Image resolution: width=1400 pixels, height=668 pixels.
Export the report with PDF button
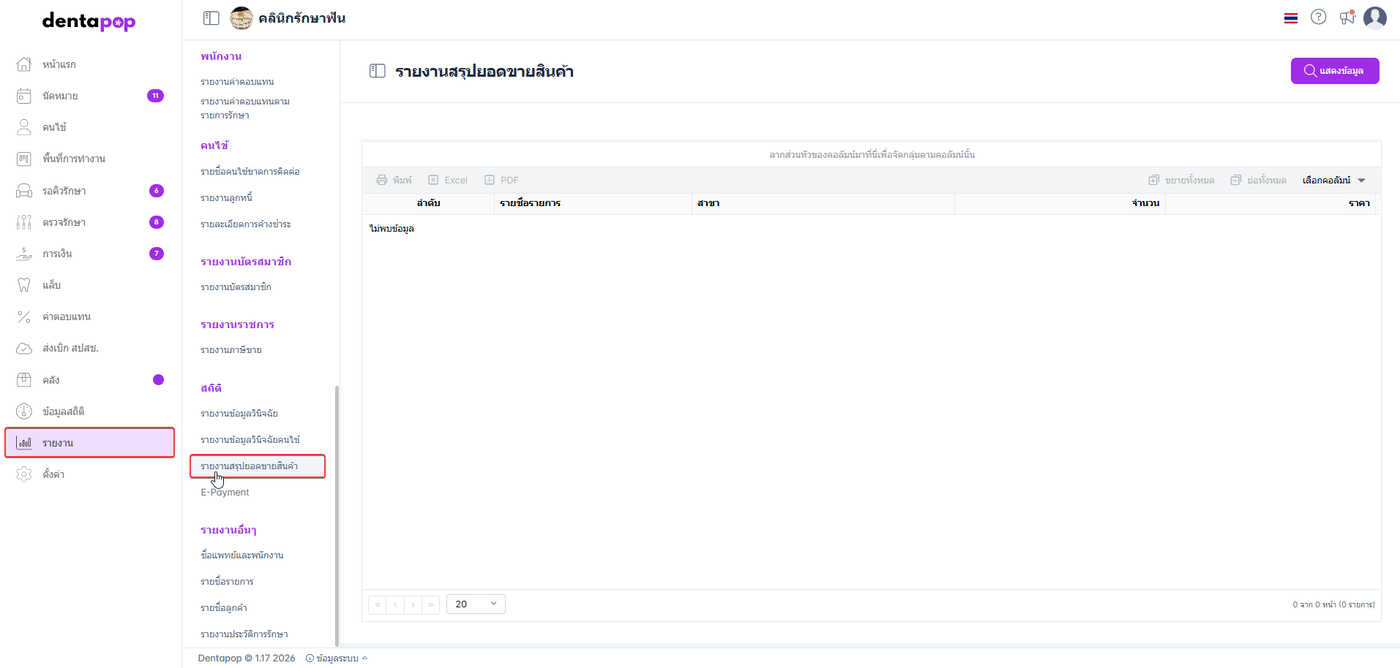click(501, 180)
